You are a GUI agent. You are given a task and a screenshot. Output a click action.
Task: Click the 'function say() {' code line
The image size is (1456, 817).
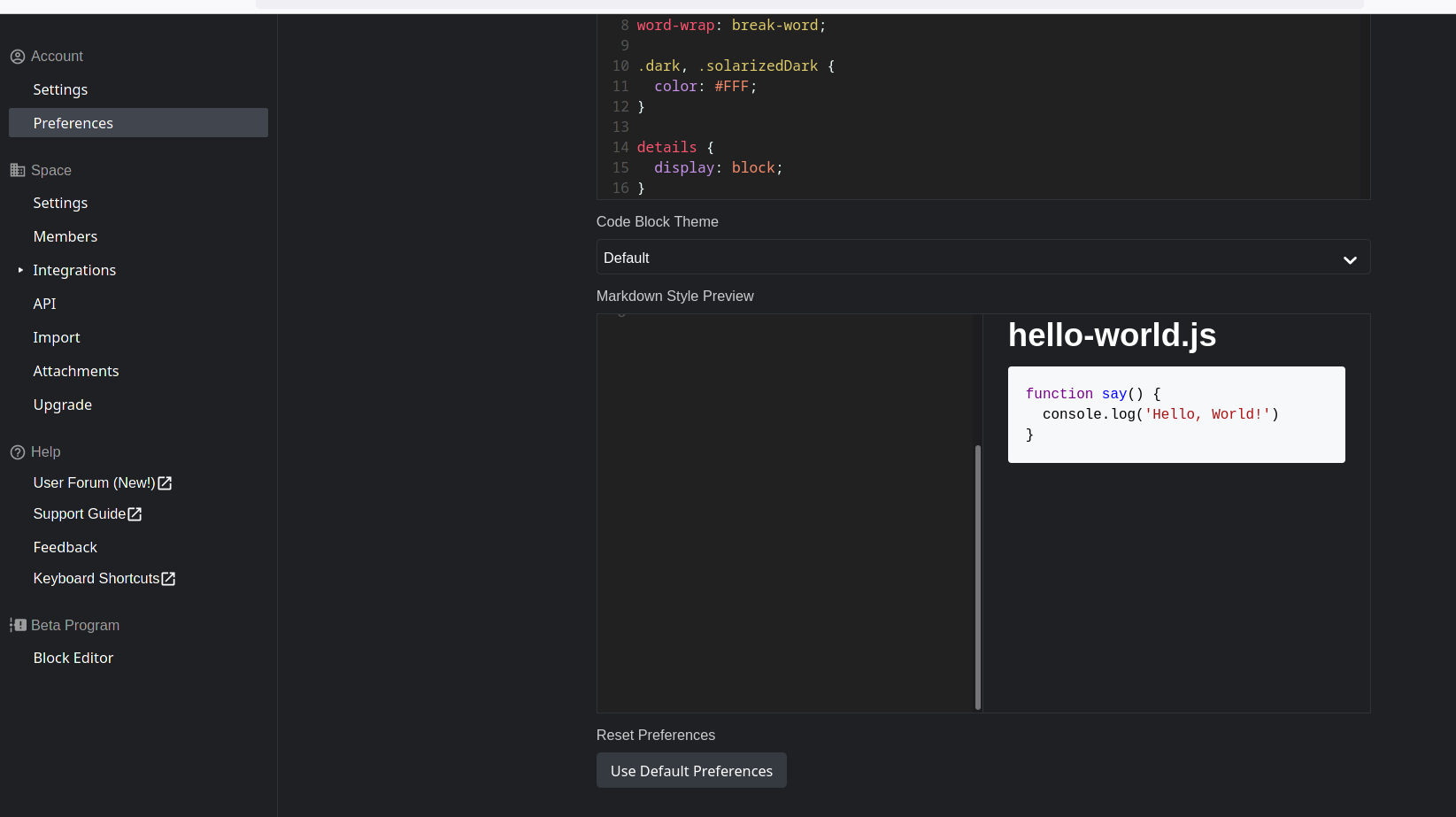1093,394
